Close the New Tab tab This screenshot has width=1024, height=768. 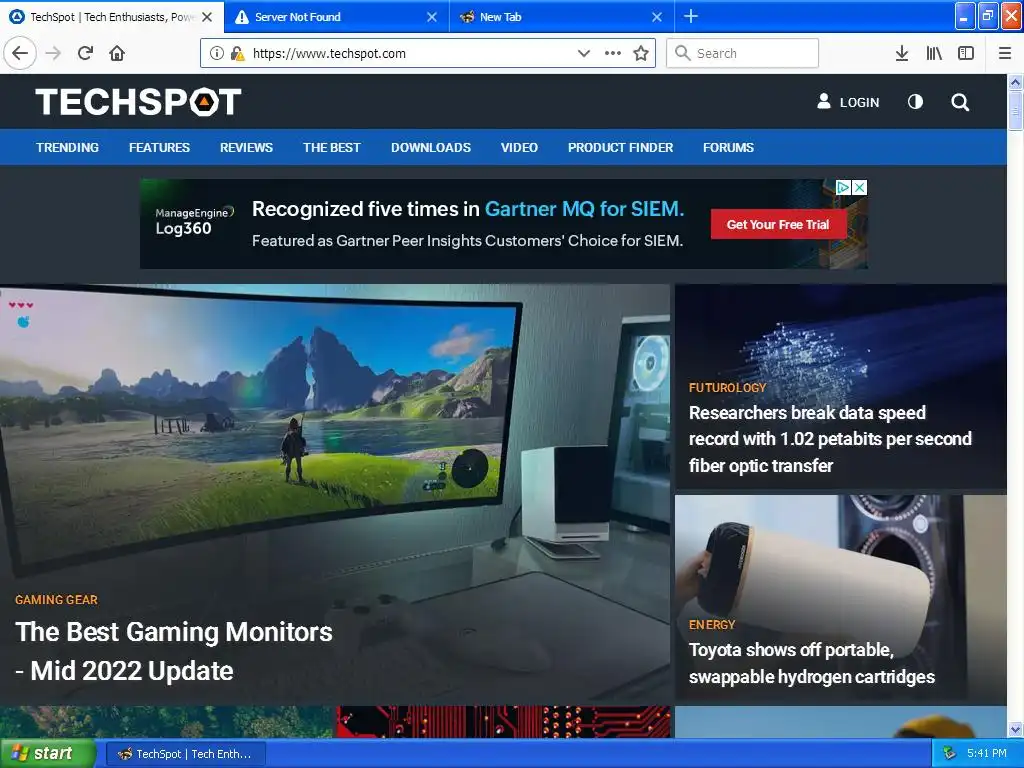657,17
